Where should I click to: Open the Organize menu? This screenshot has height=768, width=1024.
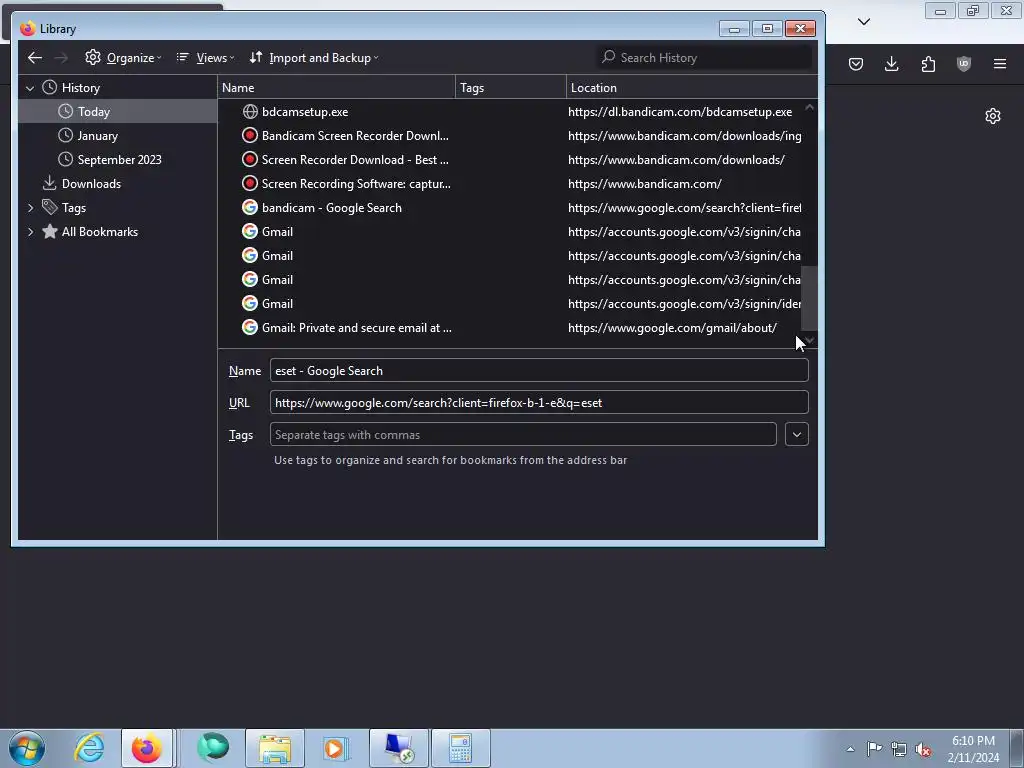(123, 57)
